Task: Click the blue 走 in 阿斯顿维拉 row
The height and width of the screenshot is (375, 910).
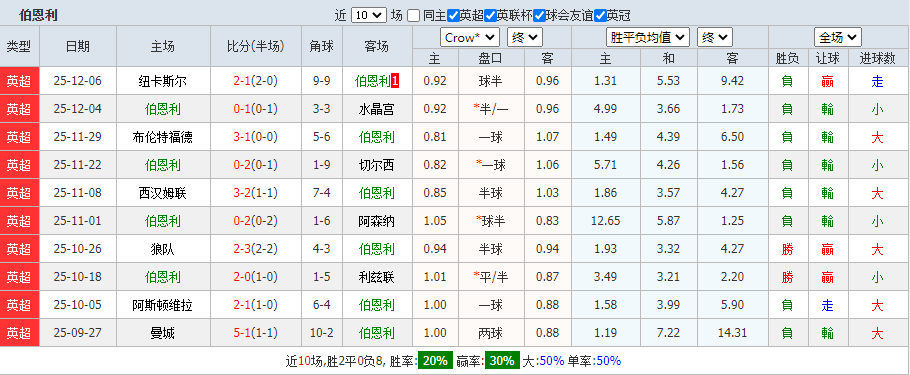Action: (828, 305)
